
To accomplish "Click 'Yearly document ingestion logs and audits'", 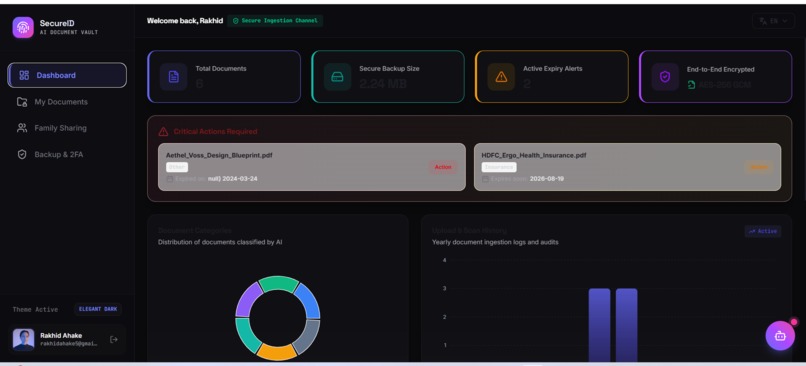I will pos(495,242).
